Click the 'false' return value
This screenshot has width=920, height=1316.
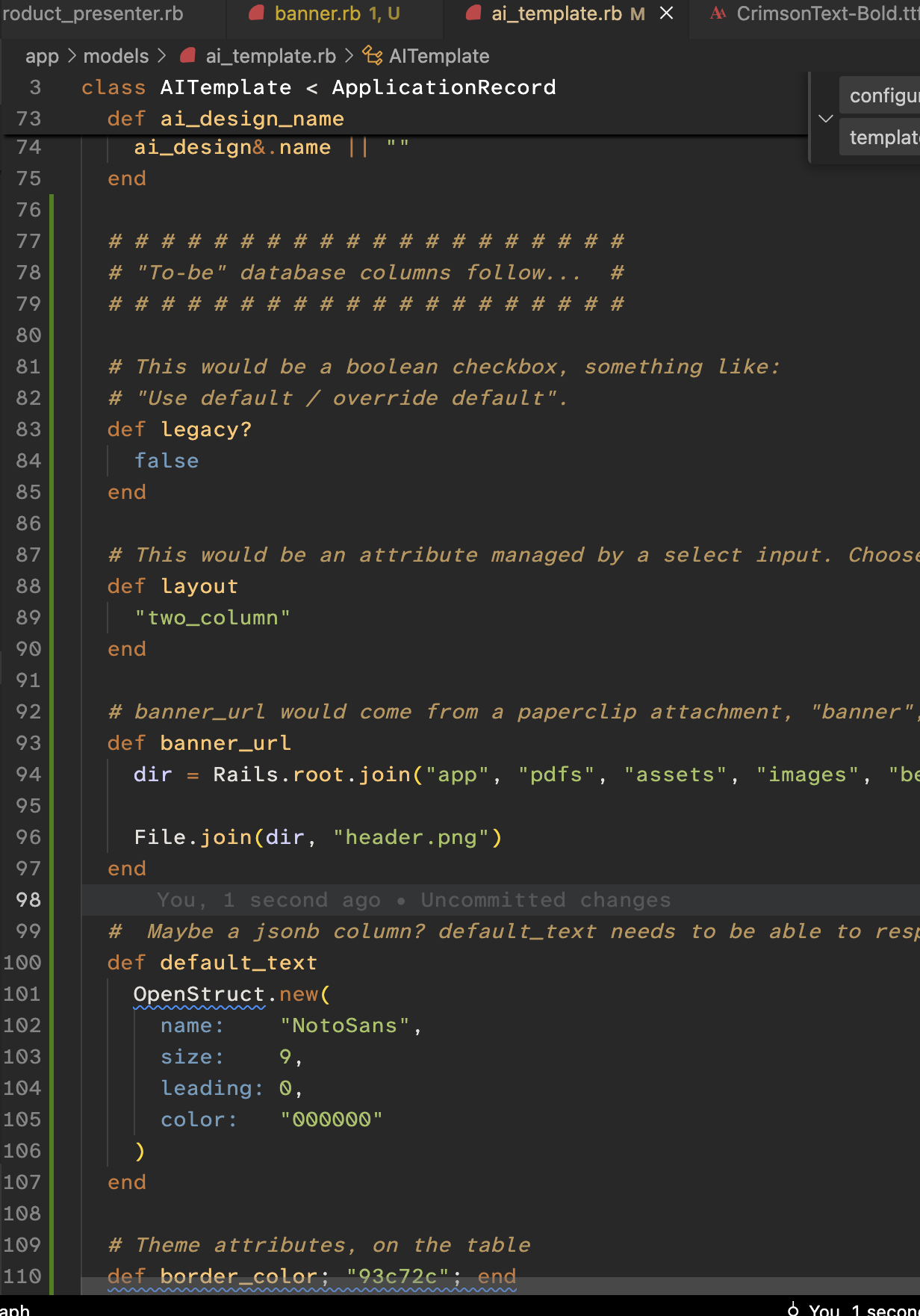coord(167,461)
